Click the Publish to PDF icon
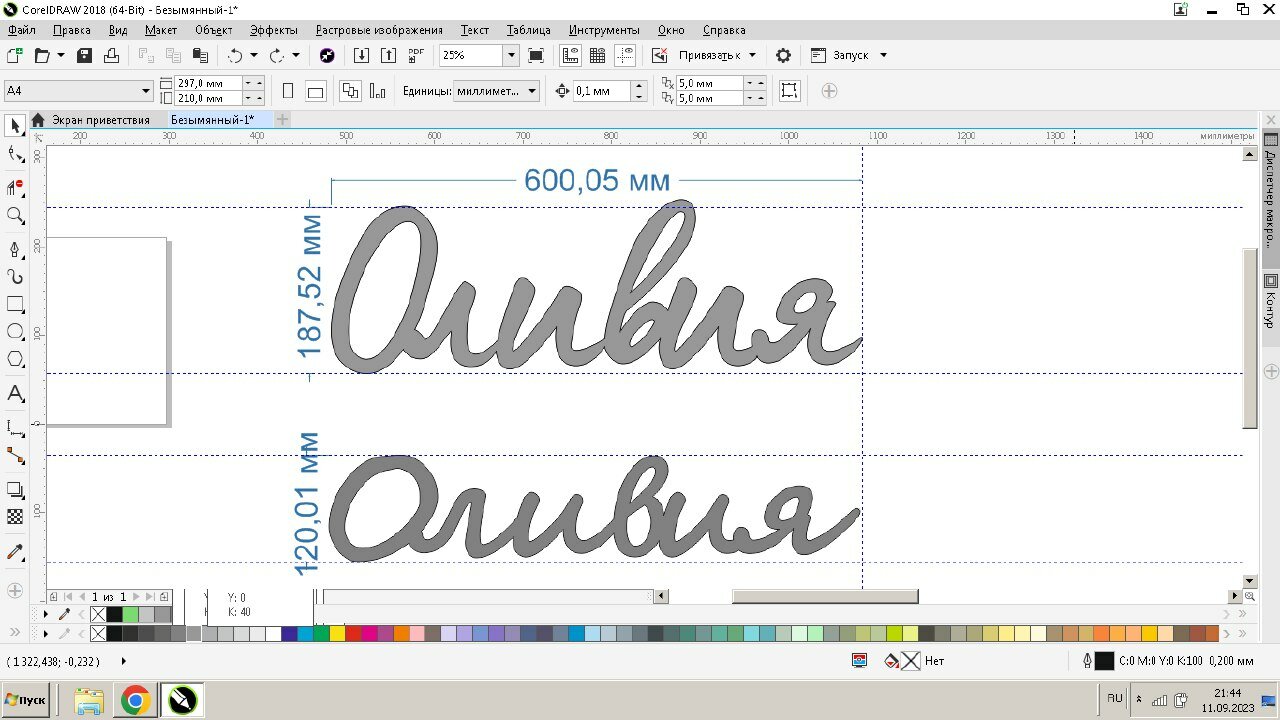1280x720 pixels. point(416,55)
